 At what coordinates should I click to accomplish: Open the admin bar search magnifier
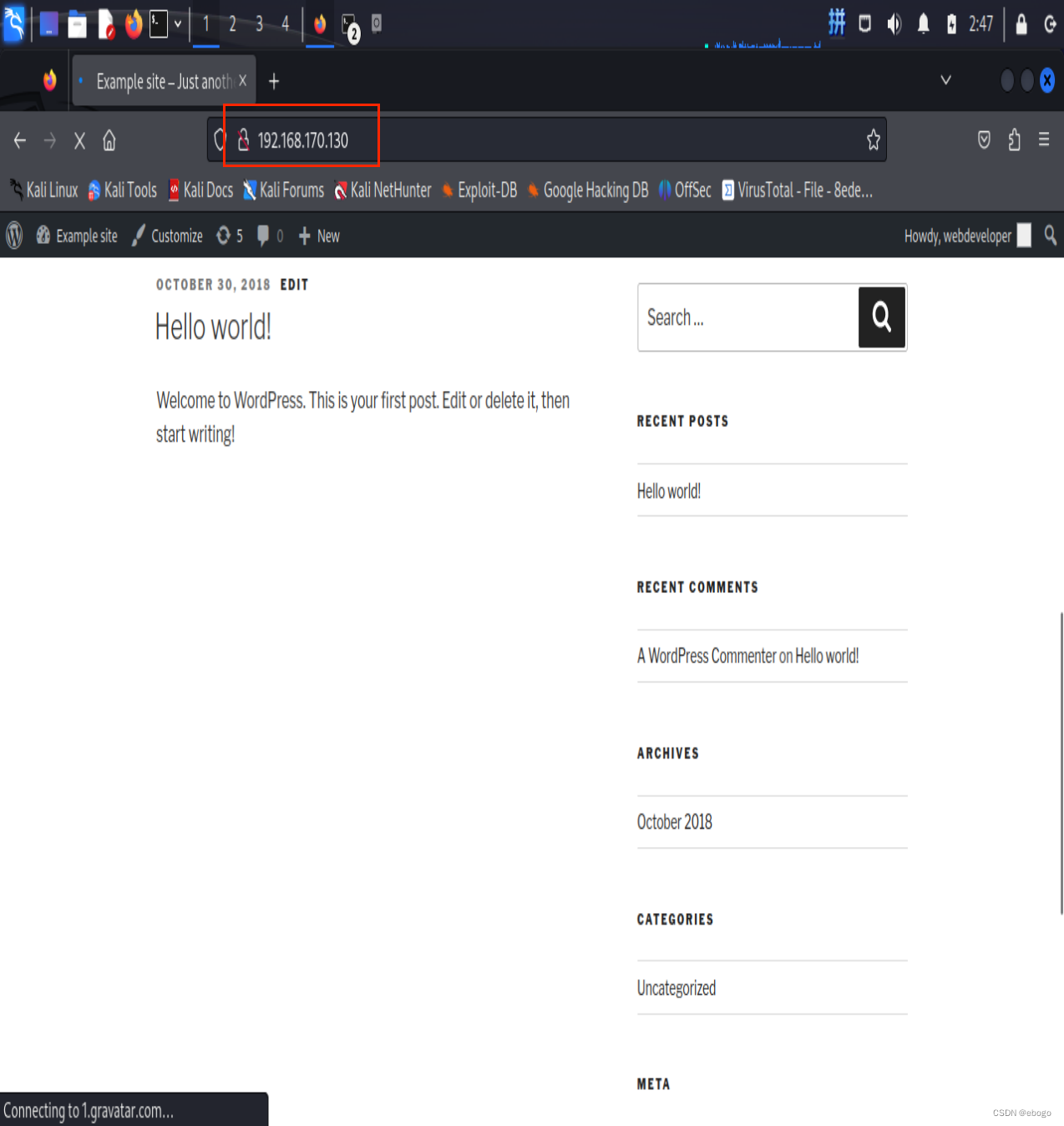pyautogui.click(x=1050, y=236)
